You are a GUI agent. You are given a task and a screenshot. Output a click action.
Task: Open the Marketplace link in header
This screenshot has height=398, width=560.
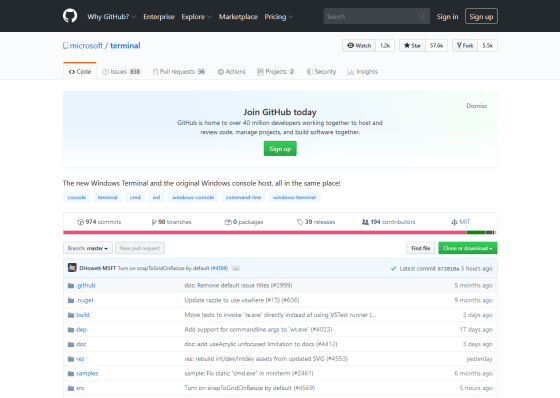point(238,16)
